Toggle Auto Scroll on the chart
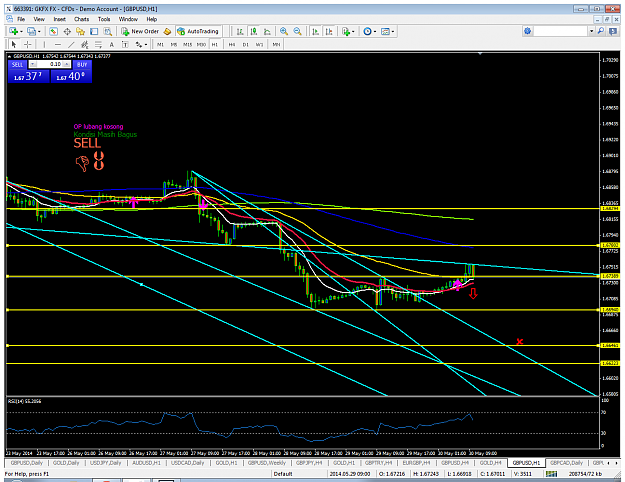Viewport: 625px width, 482px height. 315,31
